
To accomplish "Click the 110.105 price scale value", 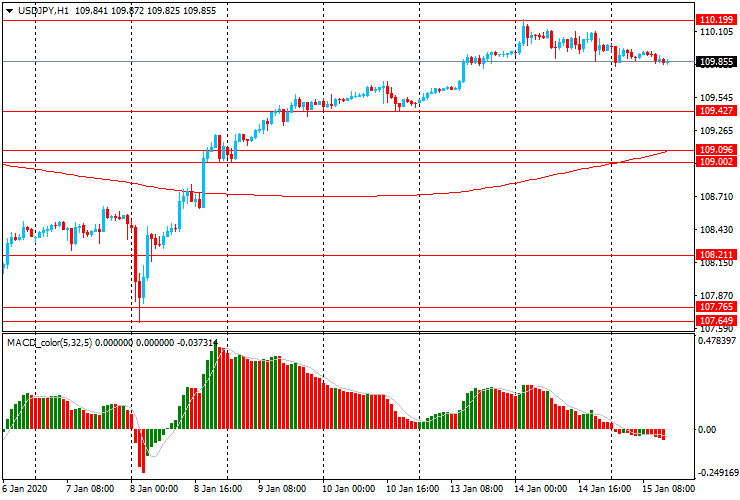I will pyautogui.click(x=716, y=32).
